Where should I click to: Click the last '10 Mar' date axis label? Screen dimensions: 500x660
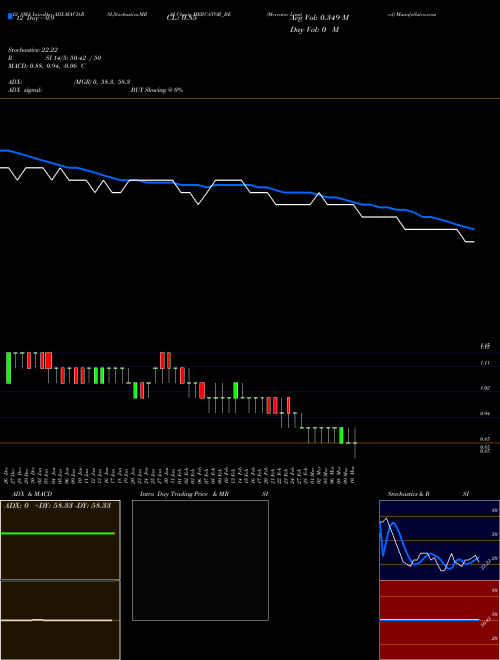click(x=353, y=475)
